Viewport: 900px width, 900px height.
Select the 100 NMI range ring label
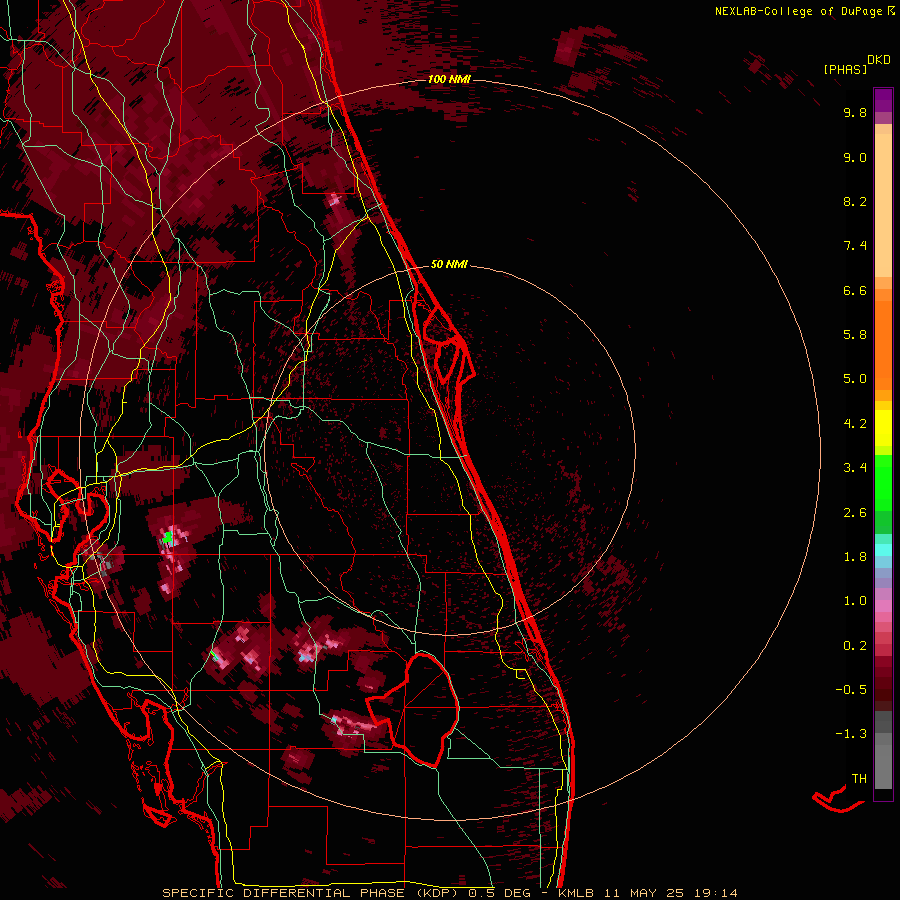click(449, 79)
